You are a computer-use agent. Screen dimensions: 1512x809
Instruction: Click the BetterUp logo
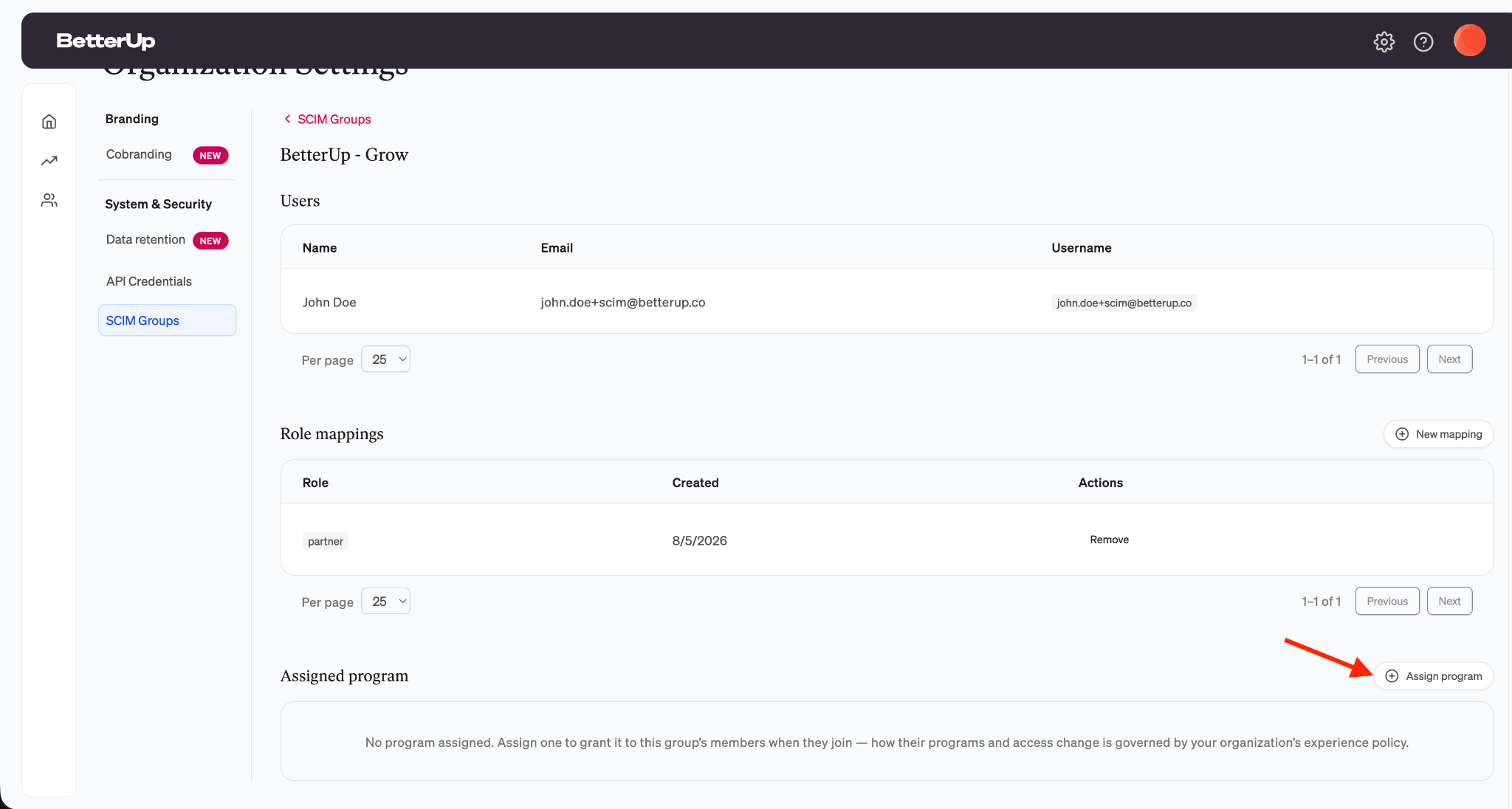pyautogui.click(x=106, y=41)
